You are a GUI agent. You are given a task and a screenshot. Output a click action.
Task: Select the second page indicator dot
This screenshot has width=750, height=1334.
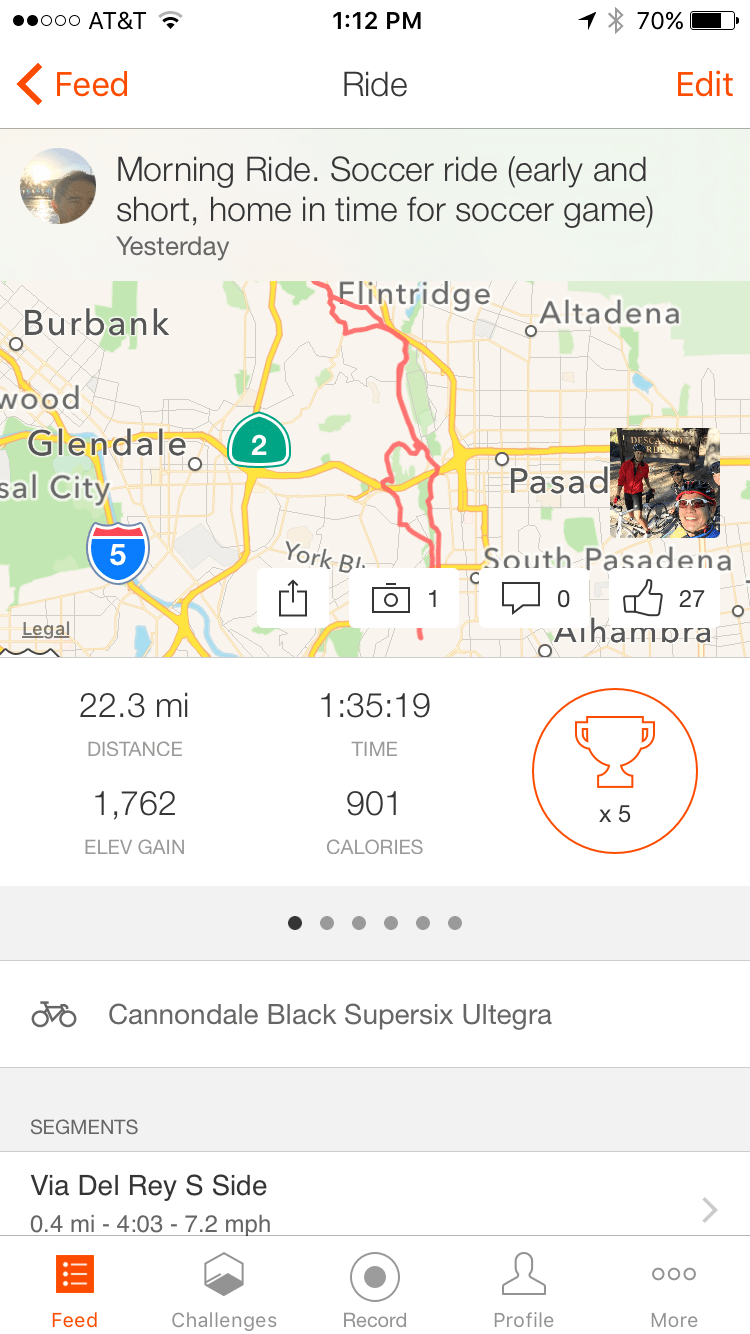pyautogui.click(x=327, y=923)
